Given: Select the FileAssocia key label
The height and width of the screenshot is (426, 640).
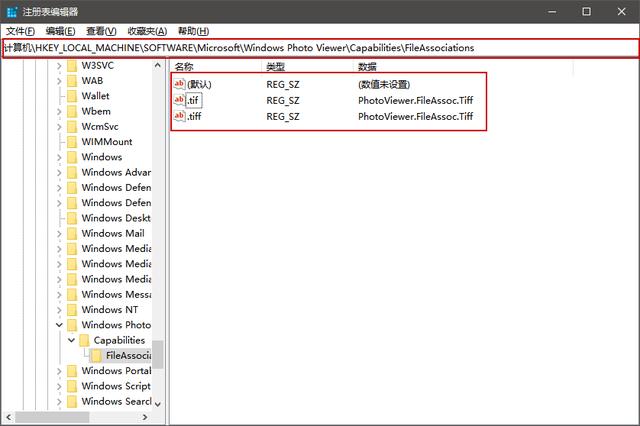Looking at the screenshot, I should [128, 355].
